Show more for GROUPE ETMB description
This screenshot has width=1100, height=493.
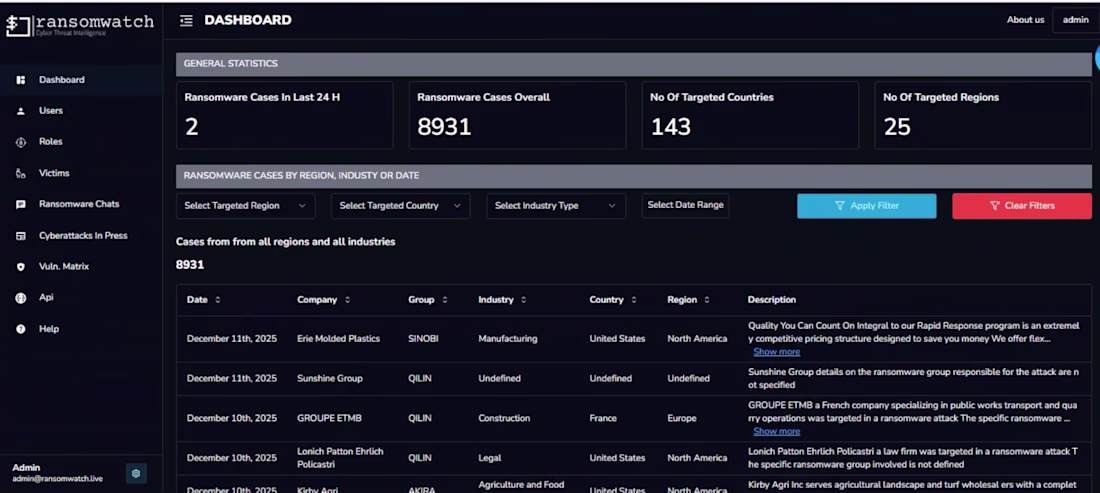(777, 431)
